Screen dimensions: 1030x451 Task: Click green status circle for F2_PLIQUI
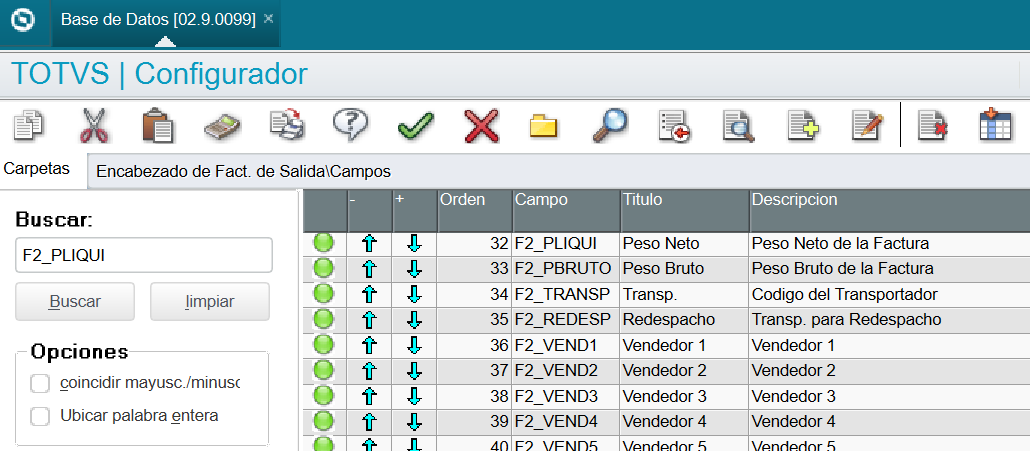323,244
